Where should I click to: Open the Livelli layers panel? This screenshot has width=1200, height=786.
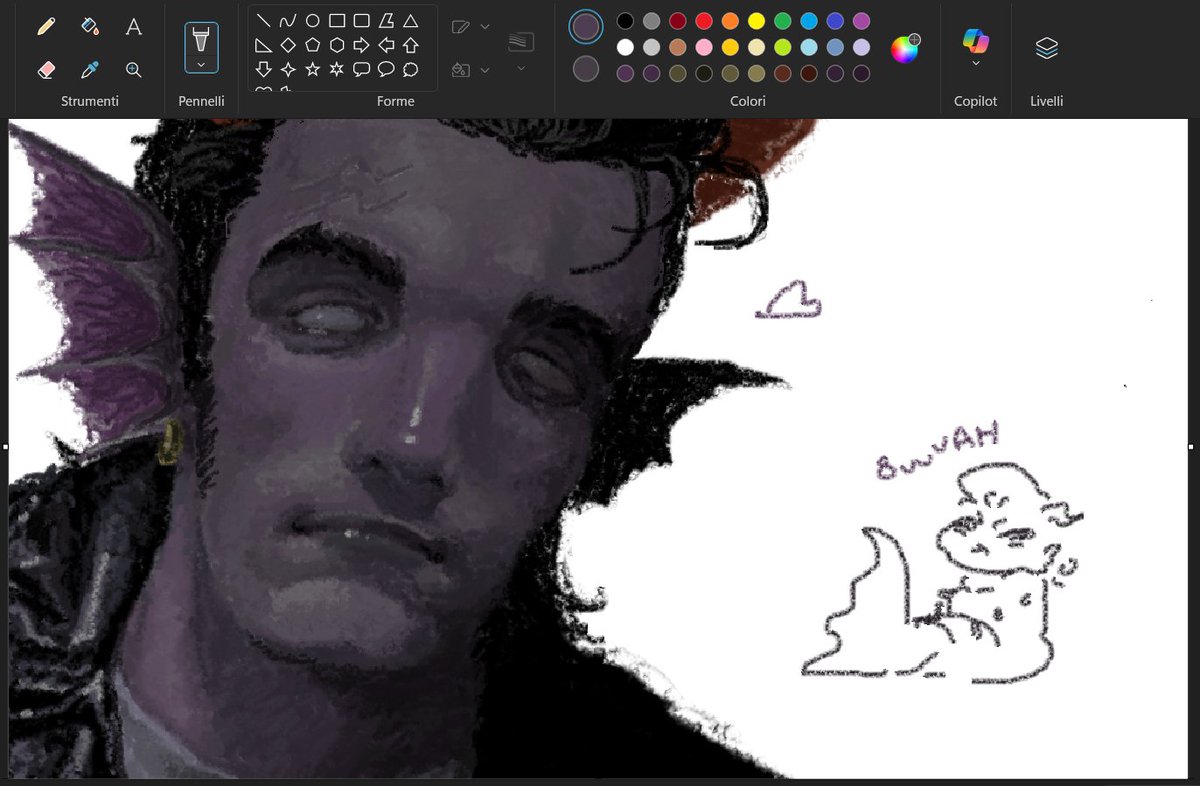point(1046,45)
